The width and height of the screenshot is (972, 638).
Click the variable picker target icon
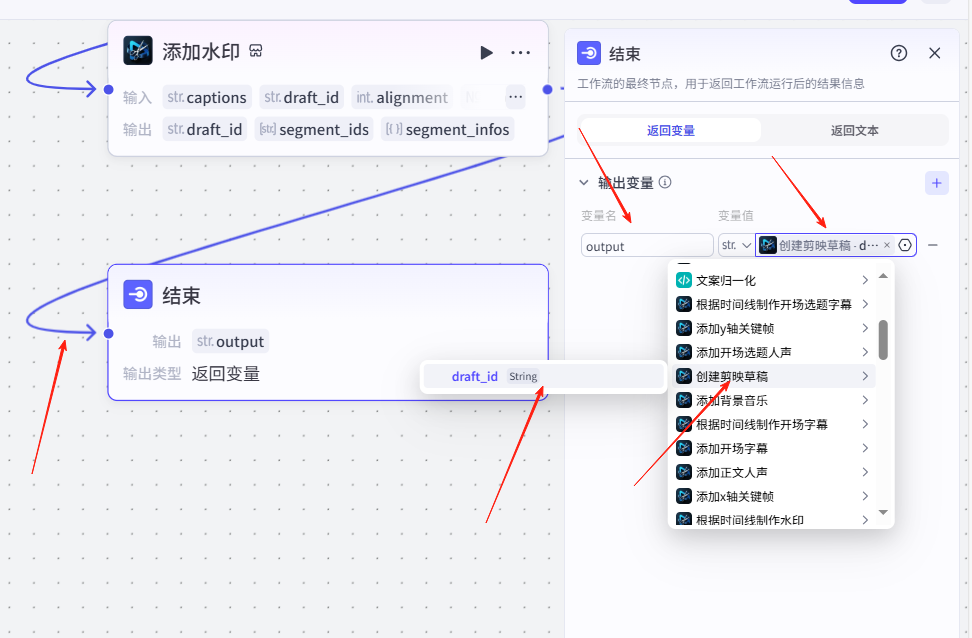(905, 245)
